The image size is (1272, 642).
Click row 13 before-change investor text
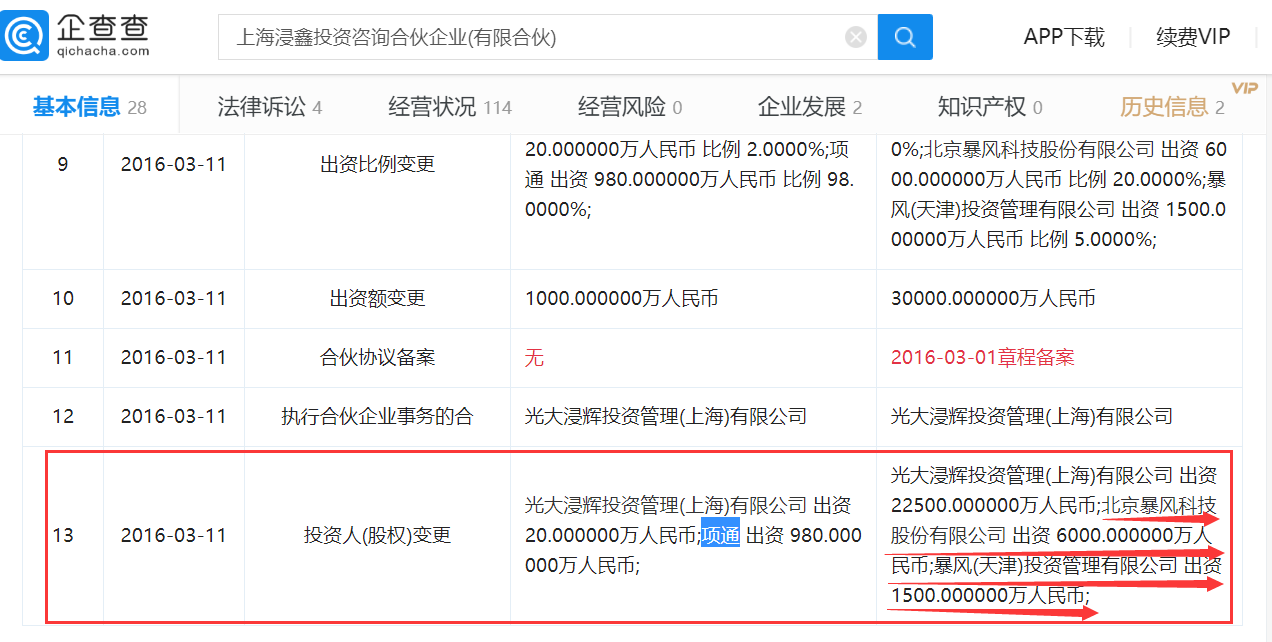[x=693, y=535]
